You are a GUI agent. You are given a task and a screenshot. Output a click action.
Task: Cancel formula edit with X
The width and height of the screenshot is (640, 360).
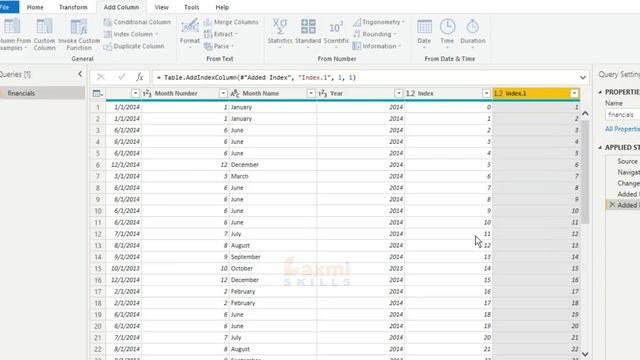pyautogui.click(x=101, y=77)
